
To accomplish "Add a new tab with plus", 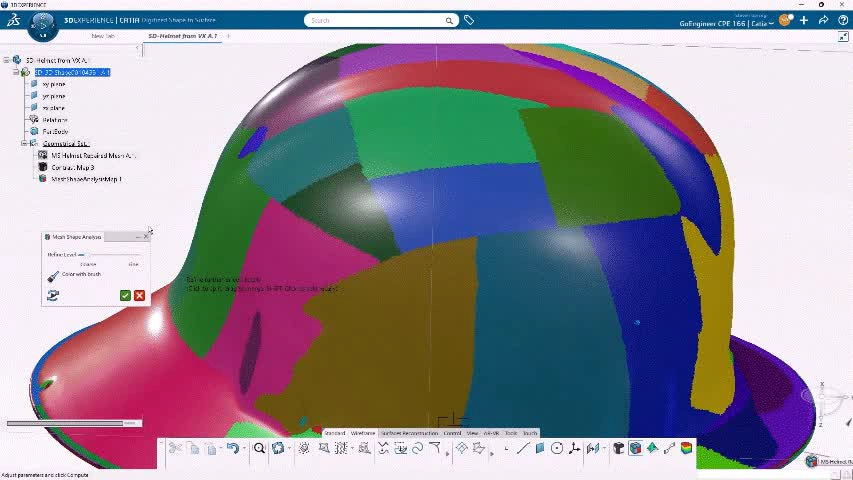I will click(x=228, y=36).
